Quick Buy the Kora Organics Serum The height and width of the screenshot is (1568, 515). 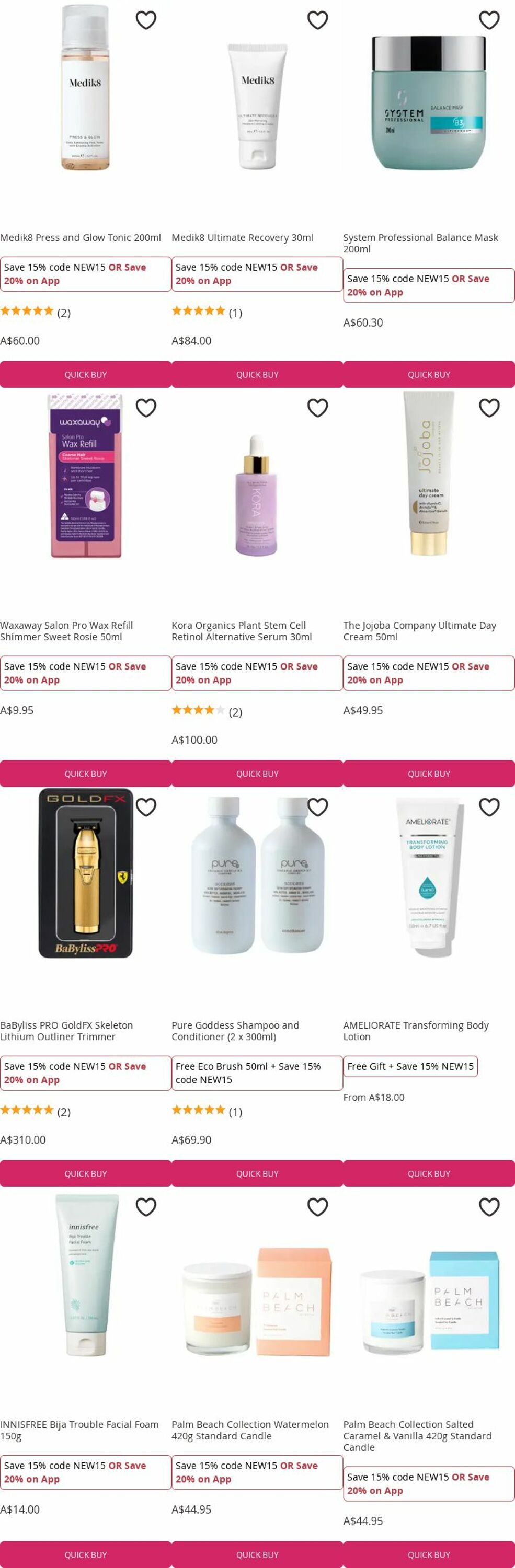[x=257, y=774]
